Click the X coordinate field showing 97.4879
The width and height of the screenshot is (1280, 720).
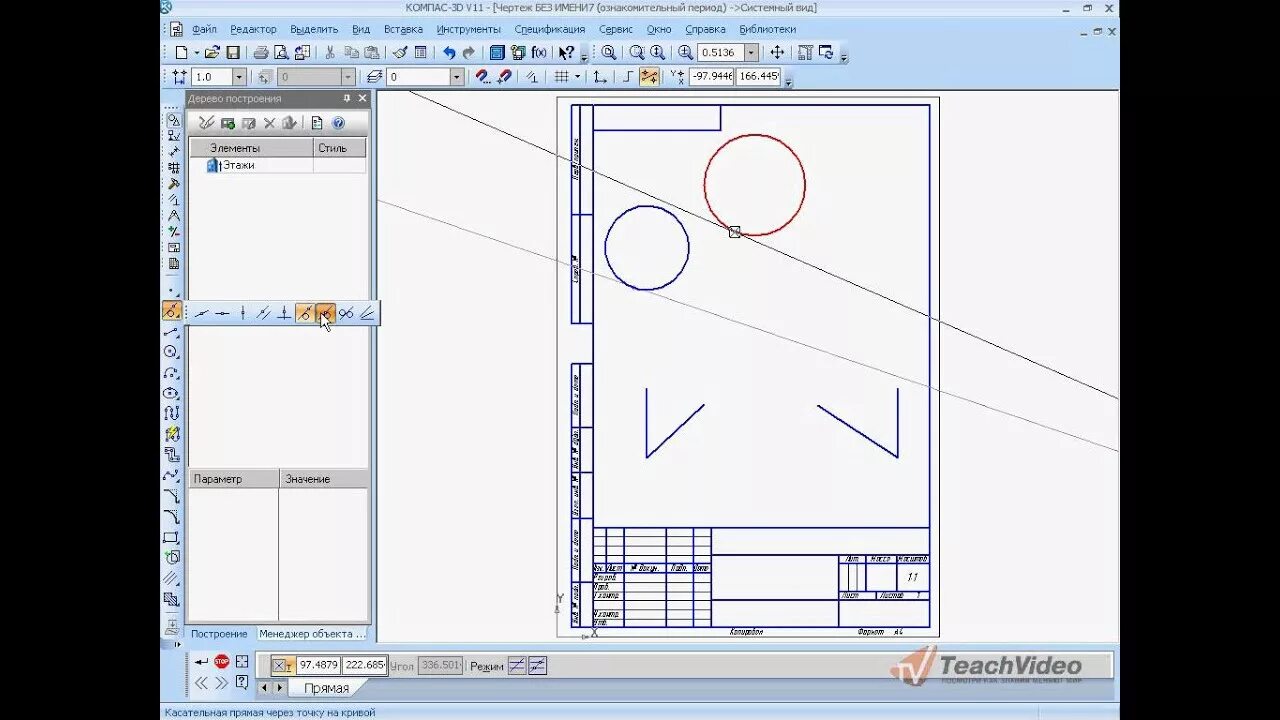point(318,665)
